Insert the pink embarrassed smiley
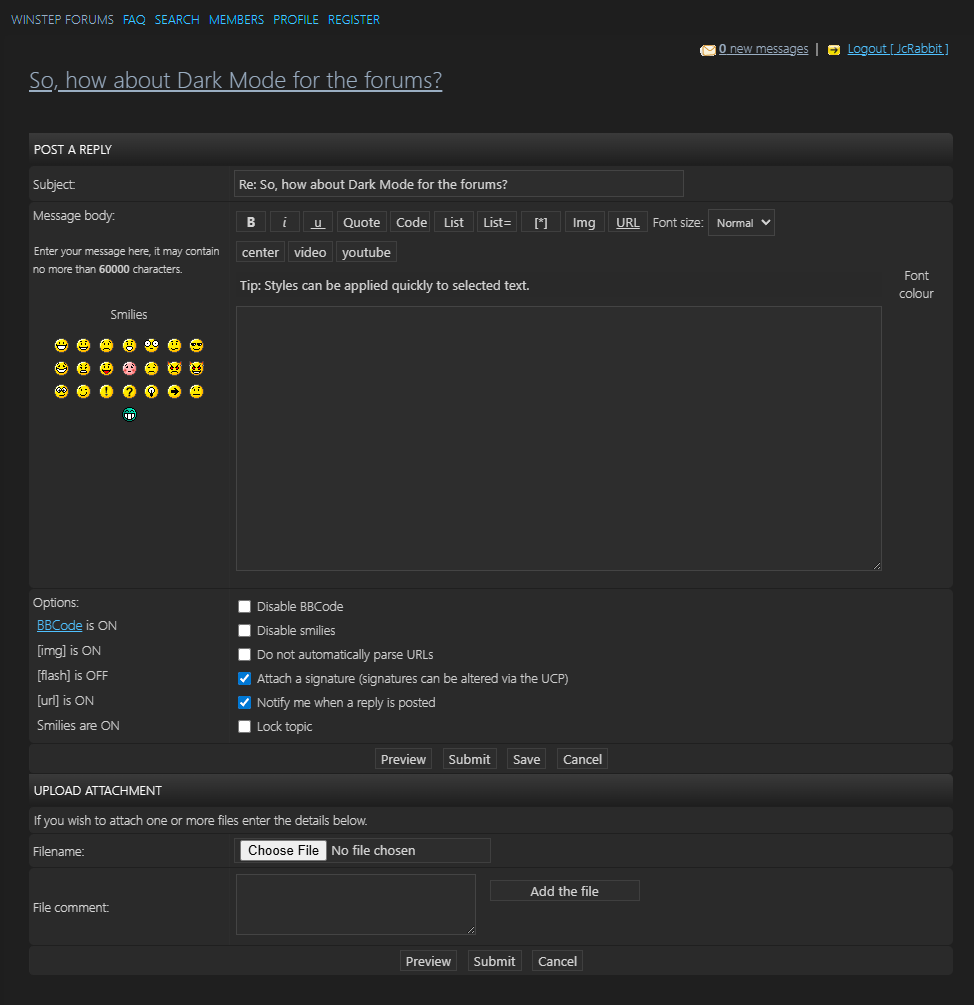Viewport: 974px width, 1005px height. 129,368
